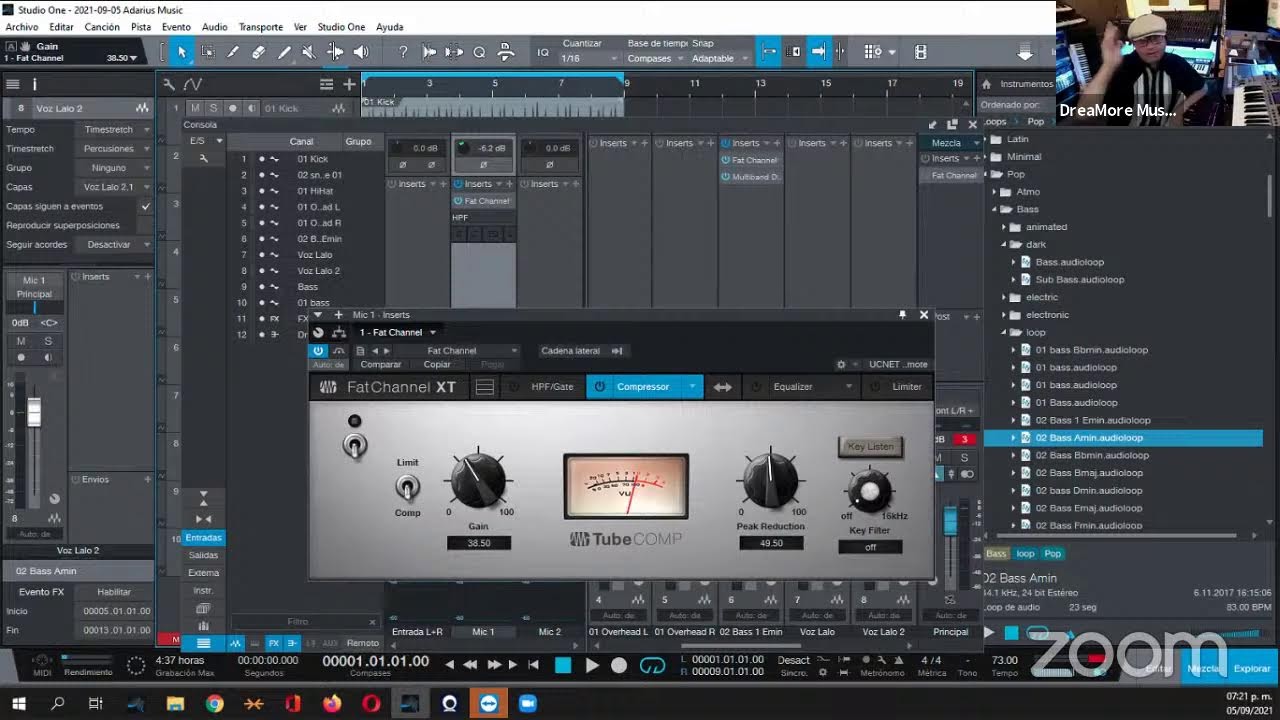Select the Bend tool

pos(335,52)
